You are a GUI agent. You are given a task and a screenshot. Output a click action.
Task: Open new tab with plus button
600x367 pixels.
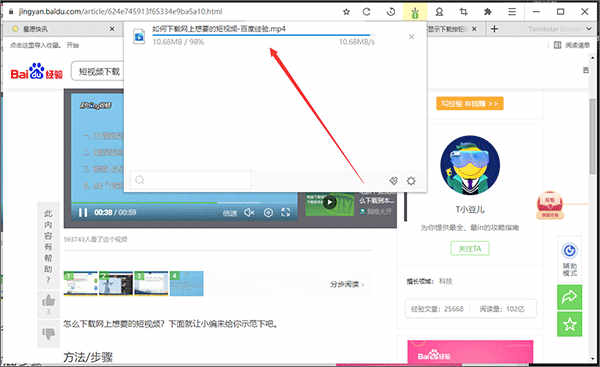tap(494, 29)
